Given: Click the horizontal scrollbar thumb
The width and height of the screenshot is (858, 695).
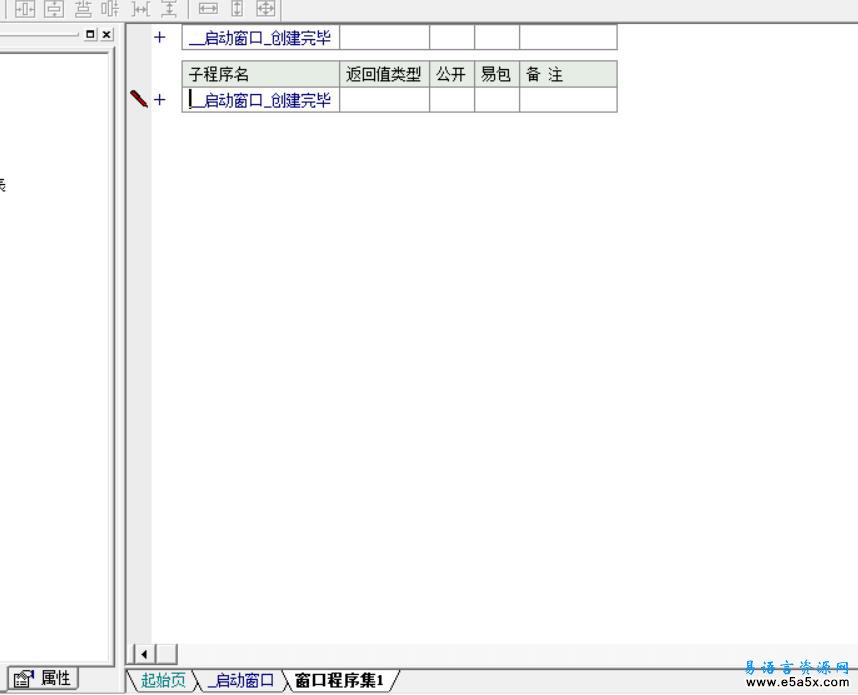Looking at the screenshot, I should [167, 654].
